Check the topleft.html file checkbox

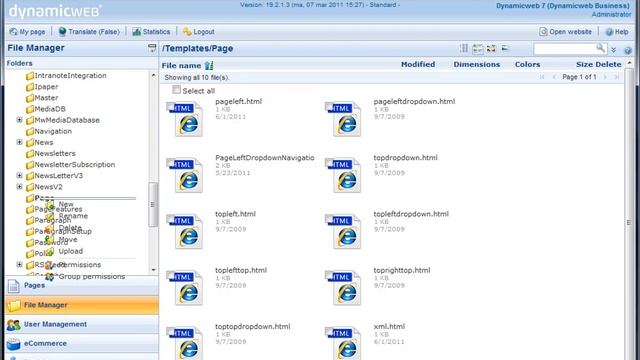170,219
